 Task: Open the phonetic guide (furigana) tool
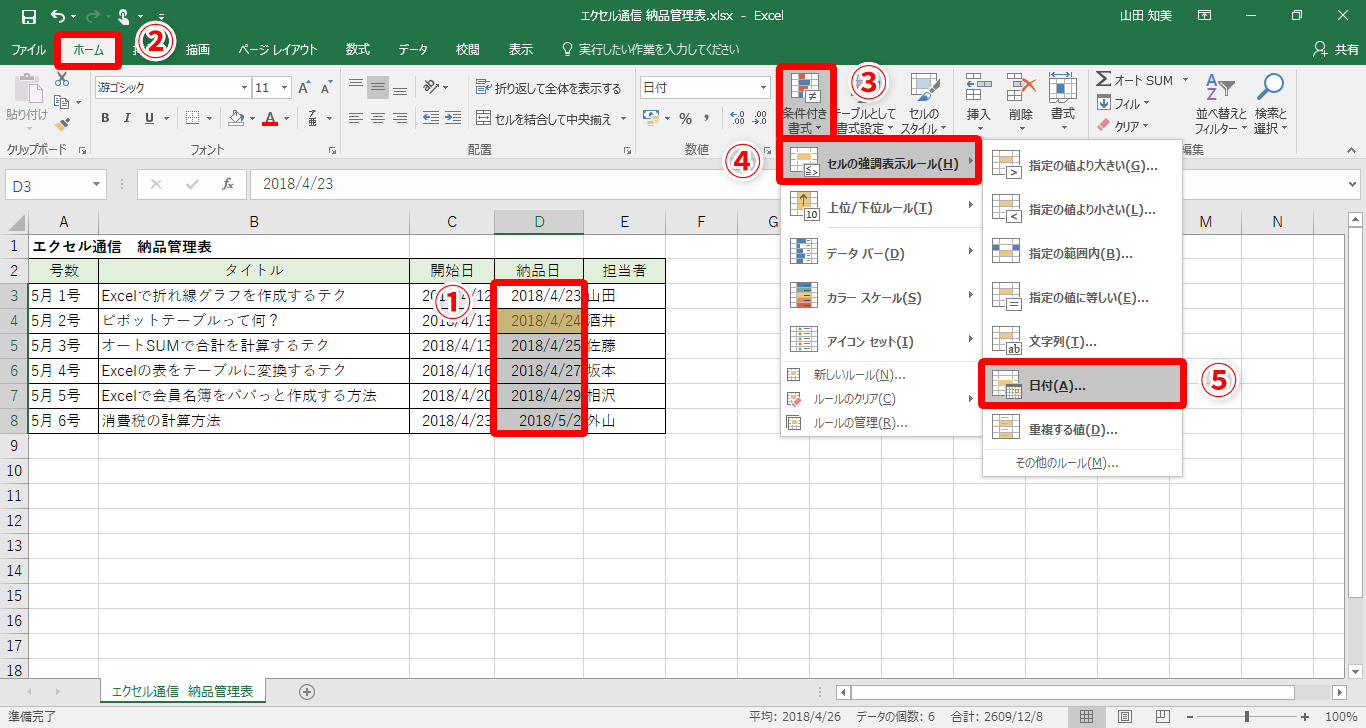pos(314,118)
